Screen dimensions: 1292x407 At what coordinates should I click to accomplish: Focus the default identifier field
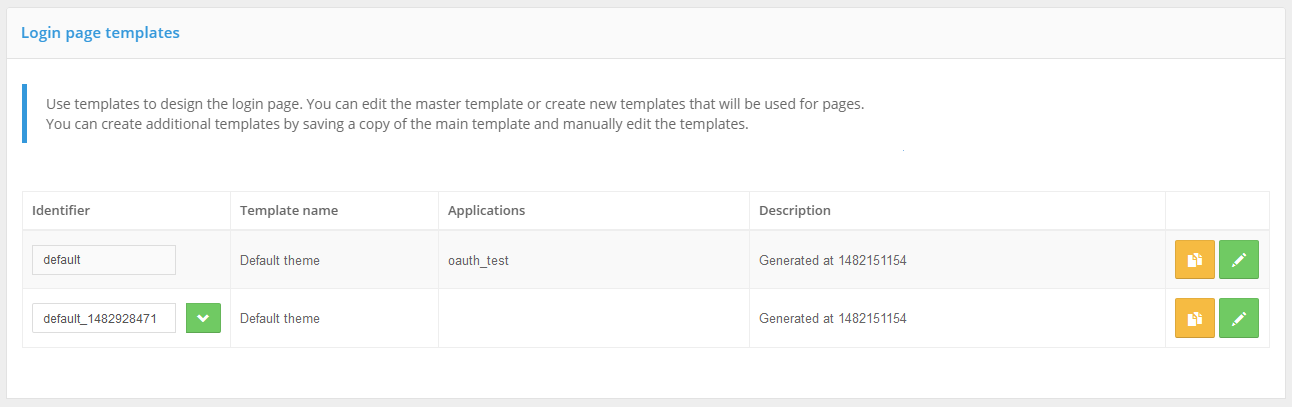(x=104, y=260)
